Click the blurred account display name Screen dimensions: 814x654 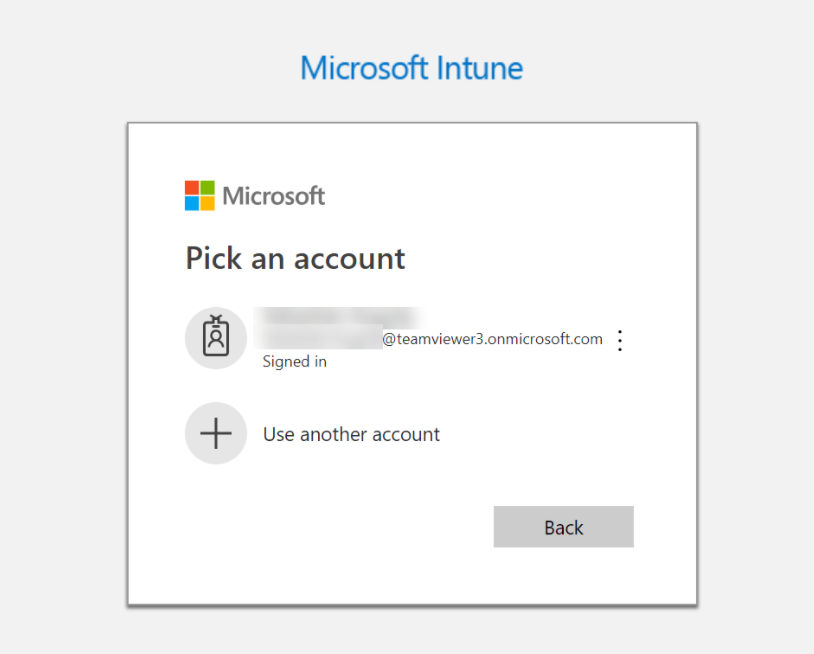340,315
